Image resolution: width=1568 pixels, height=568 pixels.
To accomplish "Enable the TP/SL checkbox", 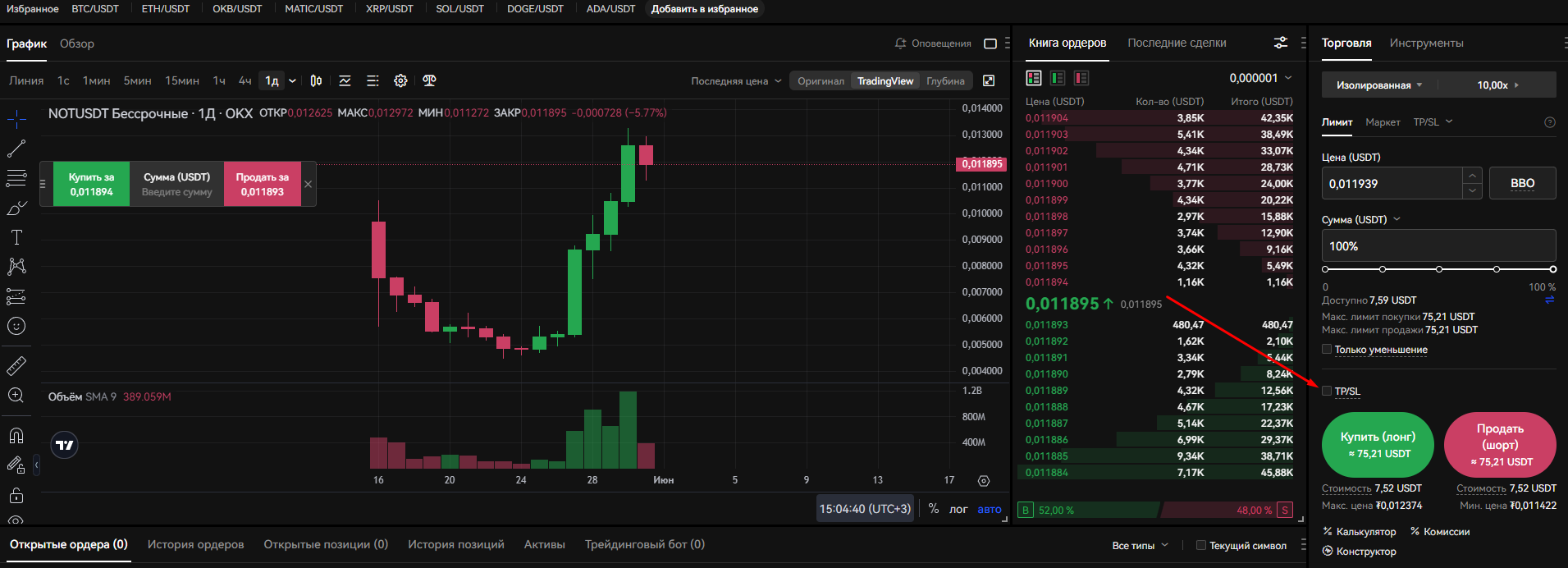I will click(x=1327, y=391).
